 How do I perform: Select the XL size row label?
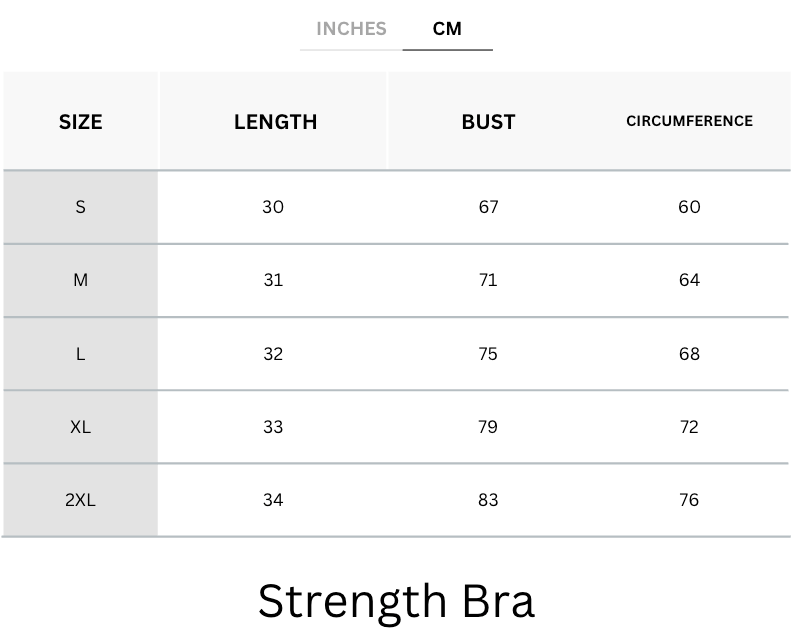81,427
